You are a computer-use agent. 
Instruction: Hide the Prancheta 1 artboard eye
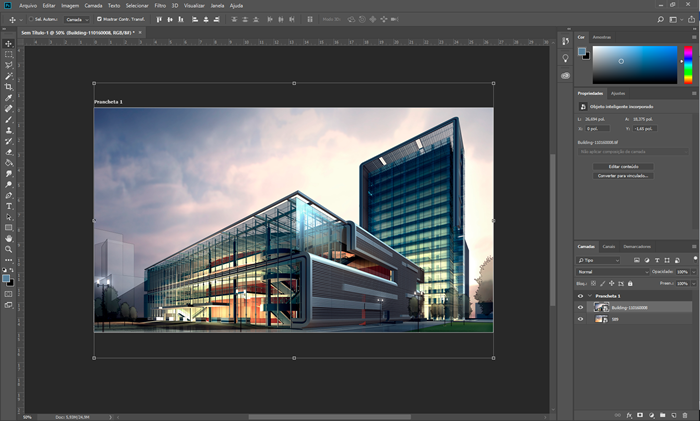click(x=580, y=296)
